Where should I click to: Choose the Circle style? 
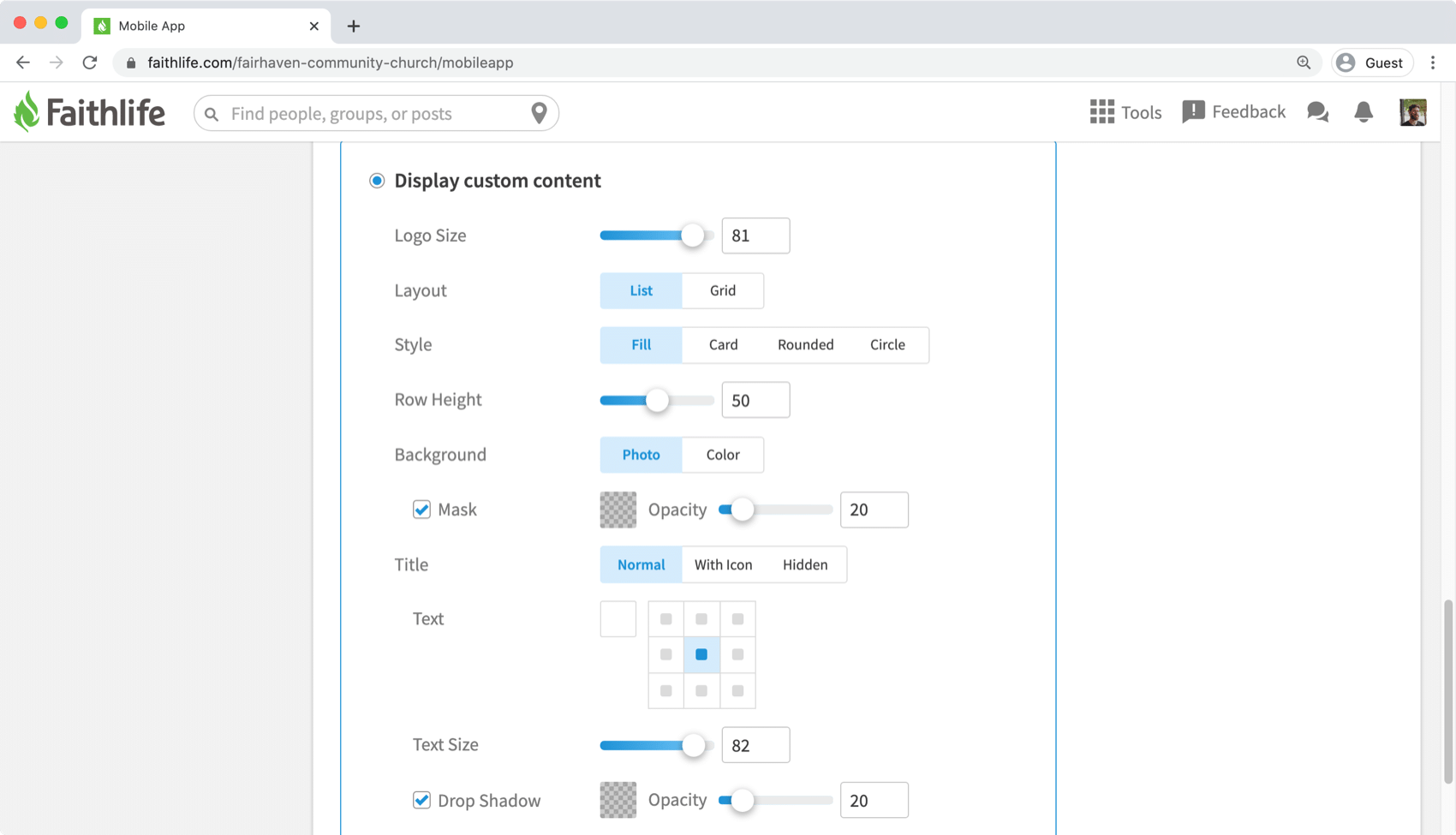tap(887, 344)
